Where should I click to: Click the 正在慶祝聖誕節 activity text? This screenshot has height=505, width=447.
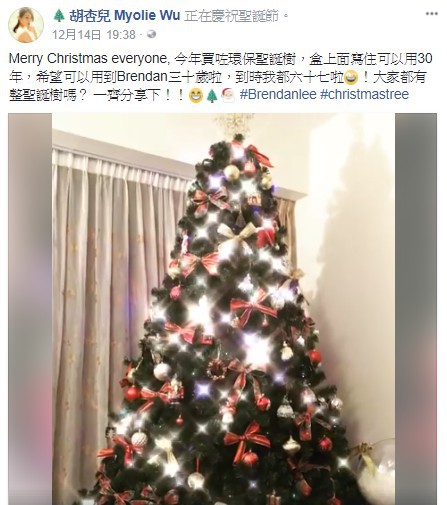232,16
